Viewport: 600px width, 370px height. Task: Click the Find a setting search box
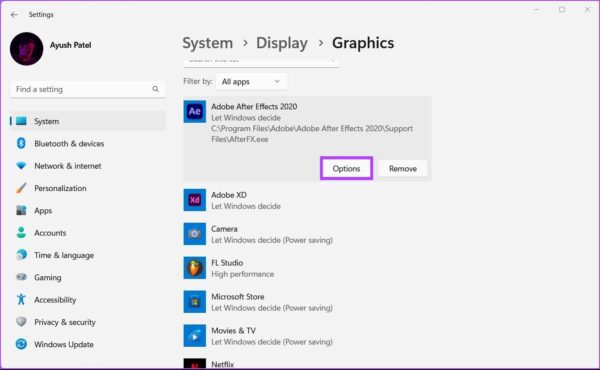88,89
